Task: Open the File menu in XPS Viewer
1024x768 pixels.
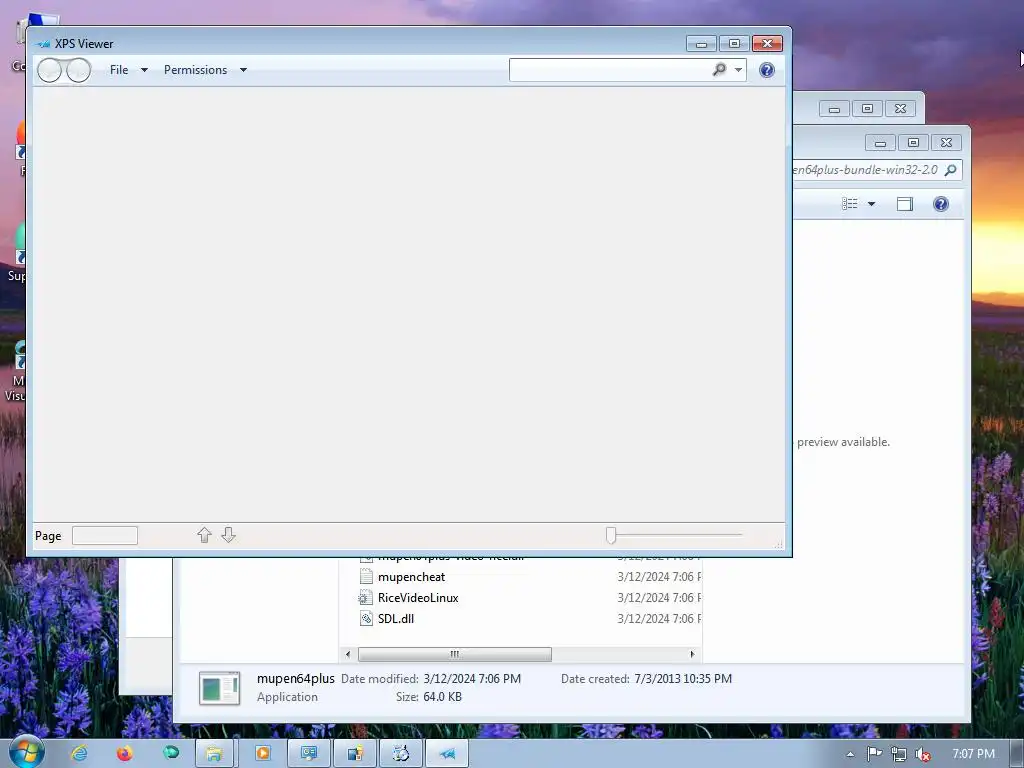Action: (119, 70)
